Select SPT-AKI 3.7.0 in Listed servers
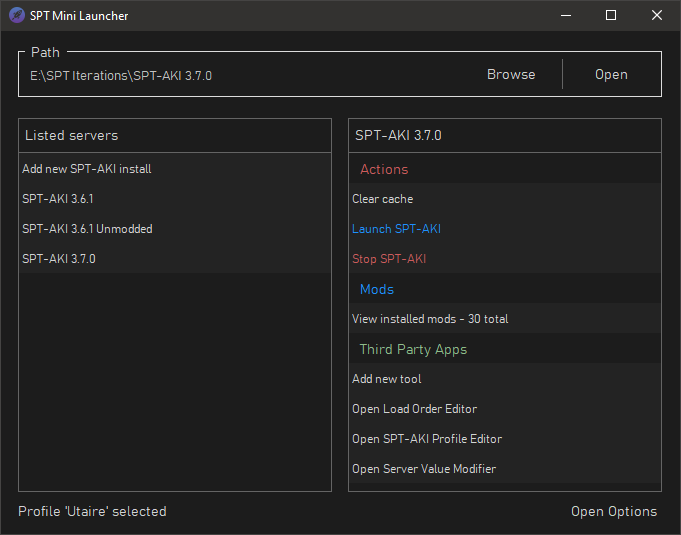Viewport: 681px width, 535px height. (175, 259)
